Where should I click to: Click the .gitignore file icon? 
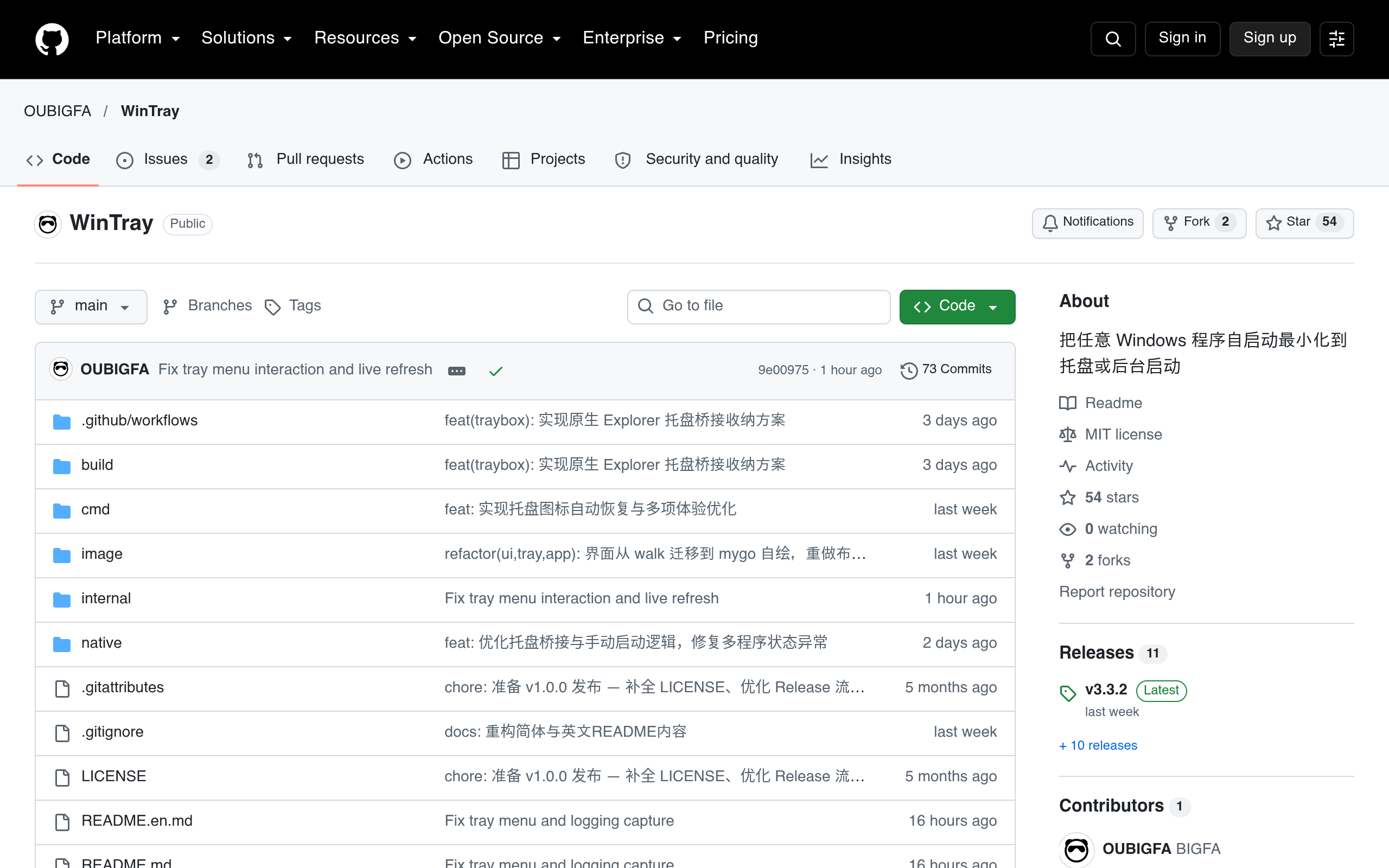click(62, 732)
